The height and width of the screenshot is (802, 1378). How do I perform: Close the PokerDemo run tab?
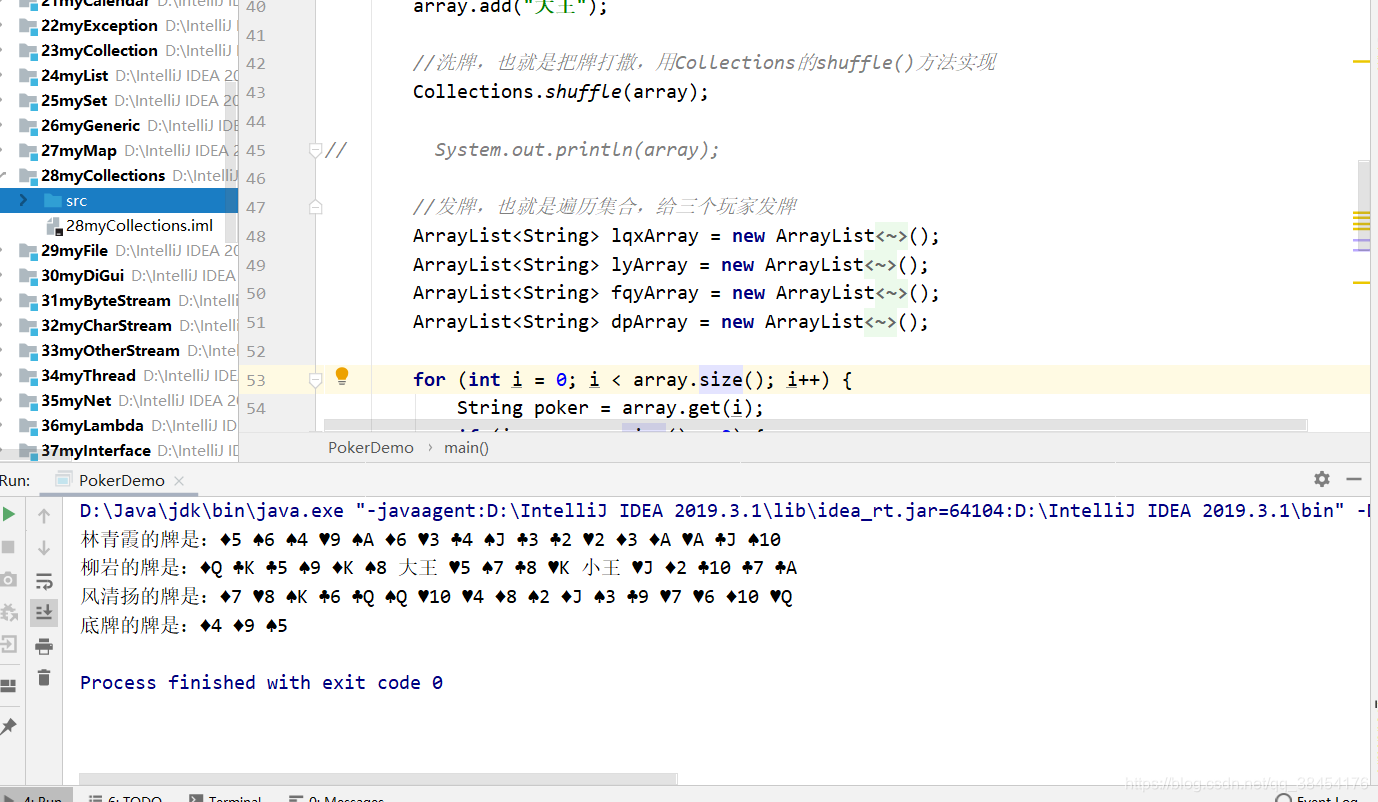[179, 481]
